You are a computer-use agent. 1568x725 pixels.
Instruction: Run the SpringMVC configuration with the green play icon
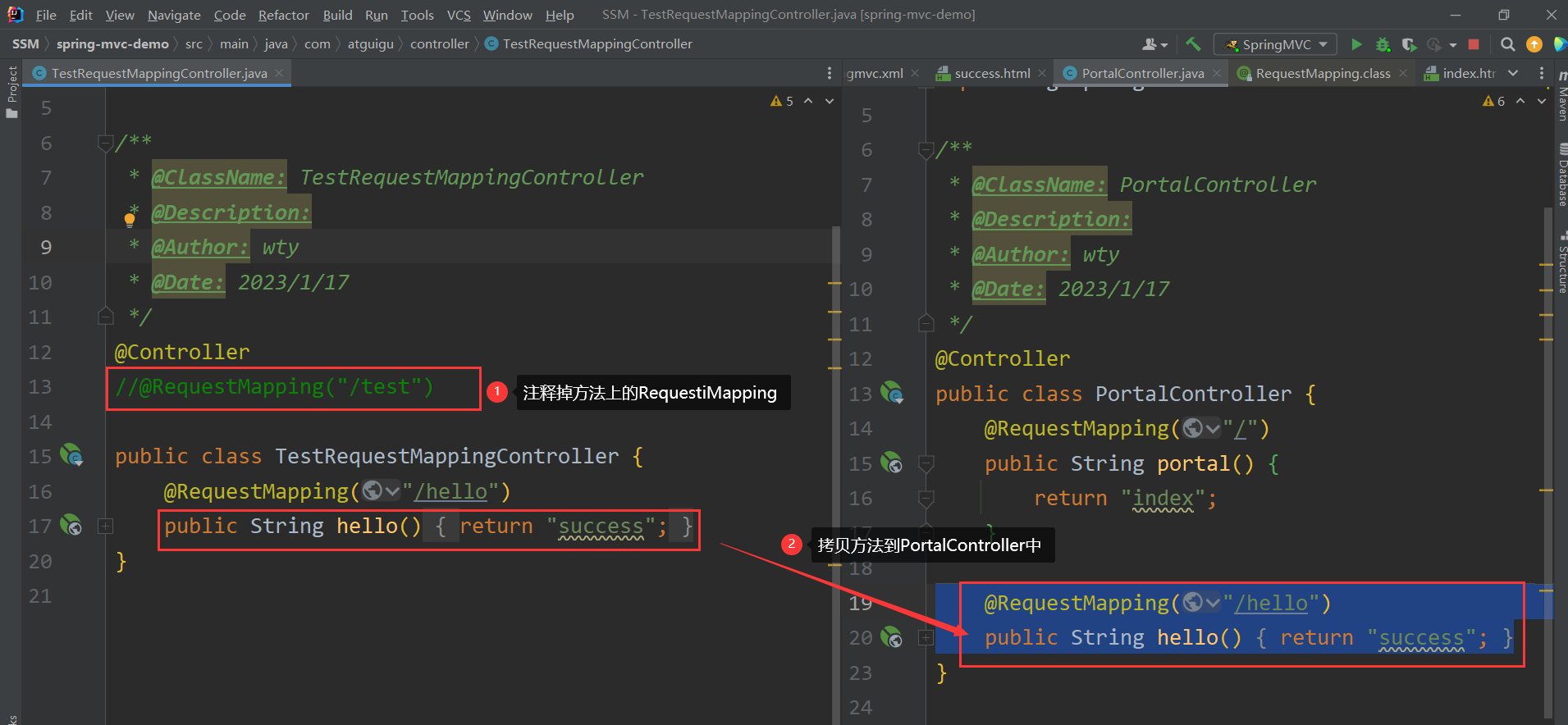1356,44
